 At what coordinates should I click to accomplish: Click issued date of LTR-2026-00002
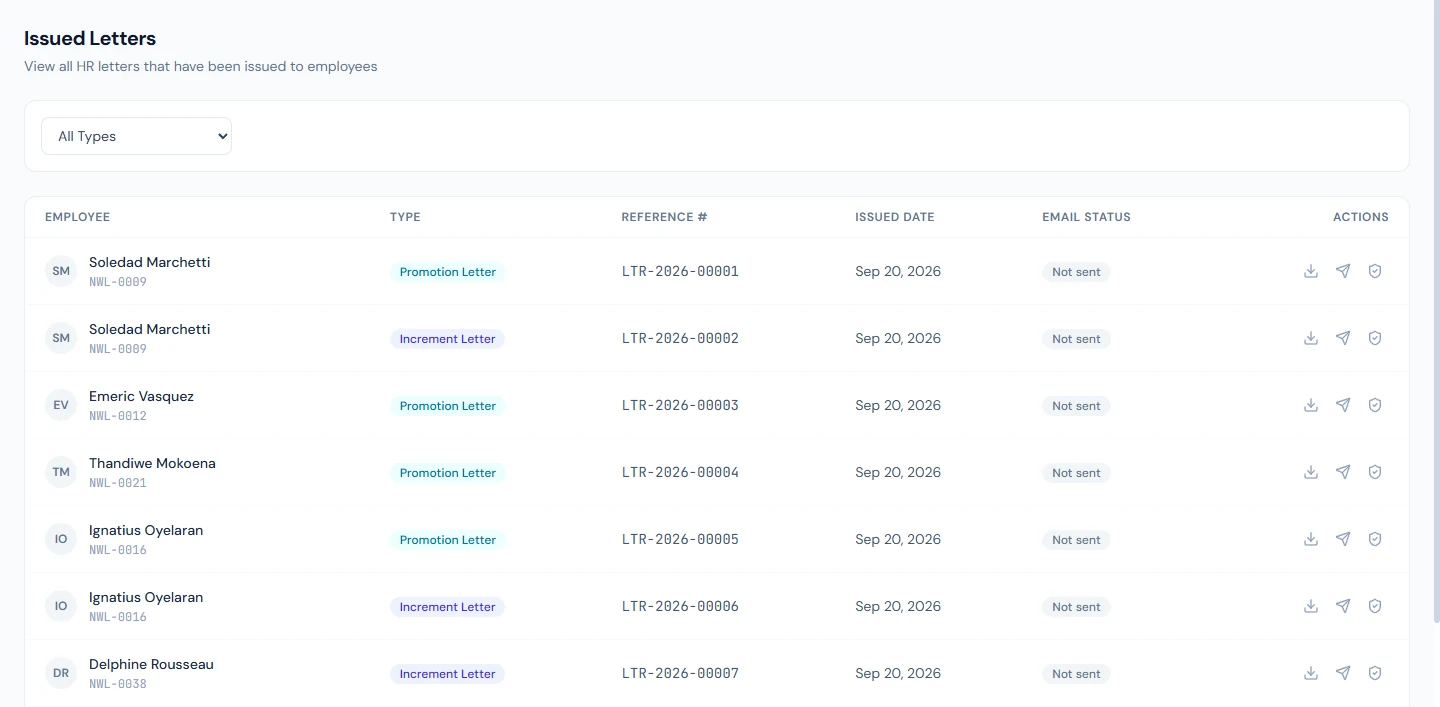pos(898,338)
